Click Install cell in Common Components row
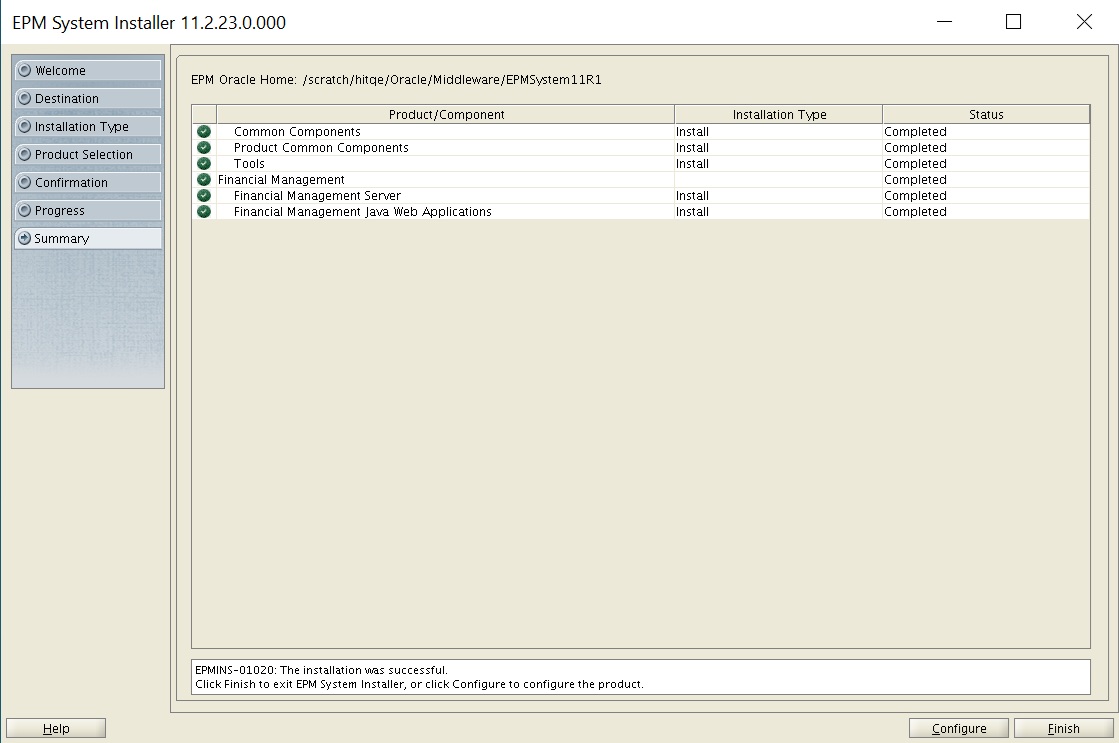The image size is (1119, 743). click(x=692, y=131)
